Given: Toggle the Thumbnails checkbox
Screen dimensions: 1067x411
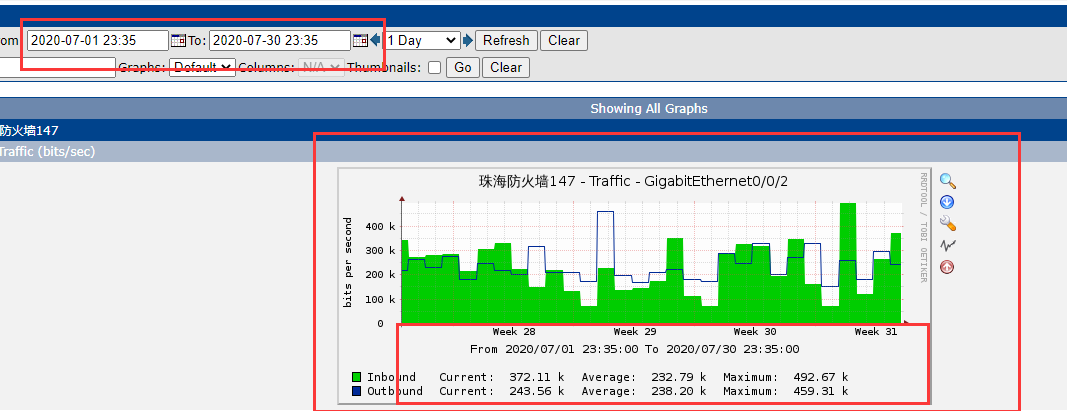Looking at the screenshot, I should coord(434,67).
